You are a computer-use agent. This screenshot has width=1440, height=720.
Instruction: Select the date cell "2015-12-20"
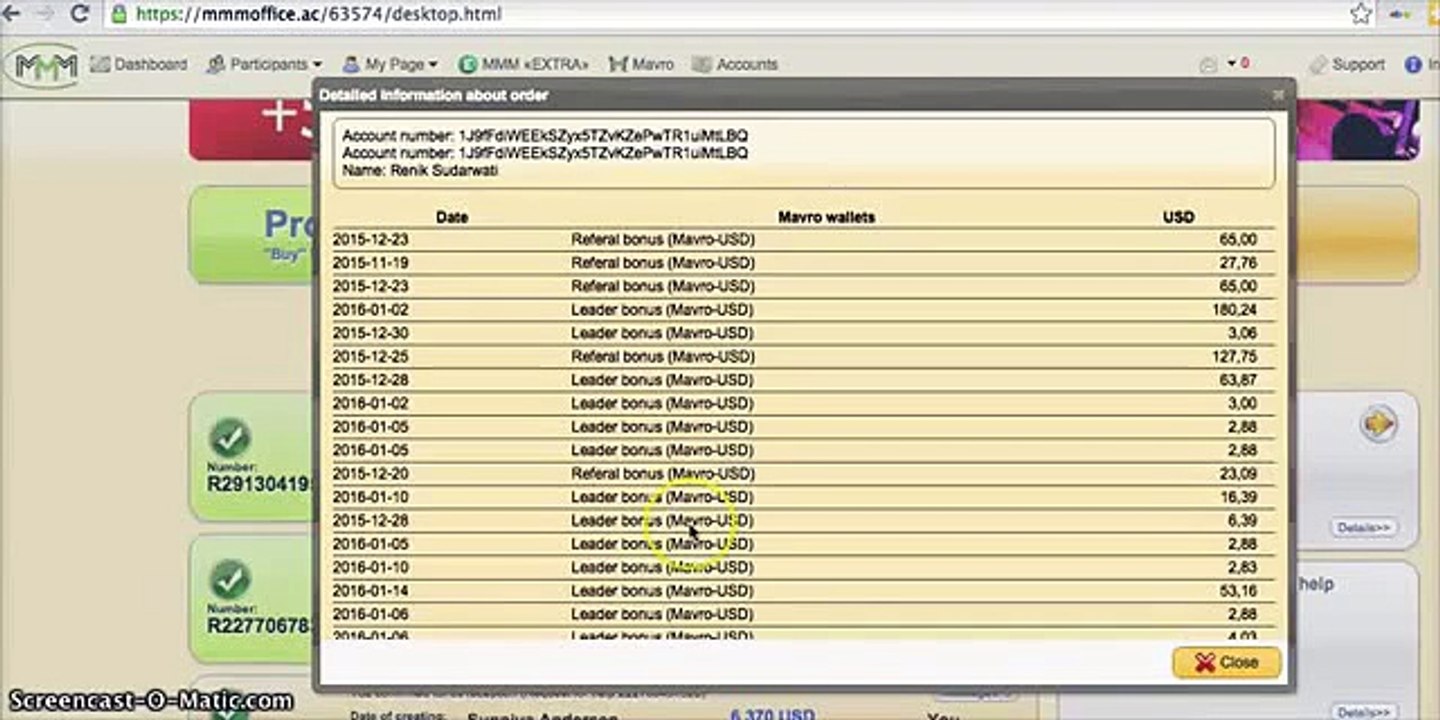[370, 473]
